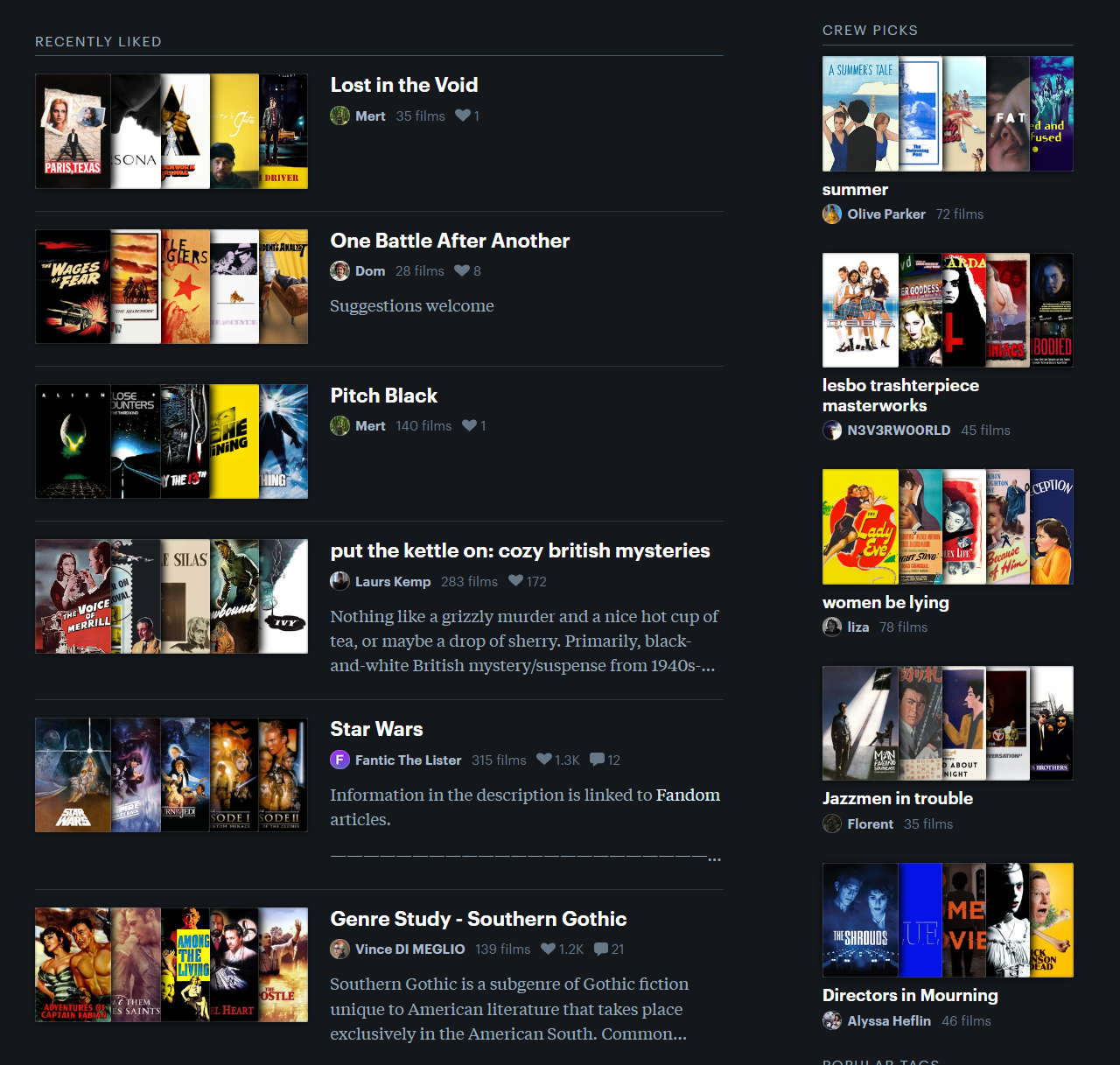Click the "283 films" count text
This screenshot has width=1120, height=1065.
[469, 581]
